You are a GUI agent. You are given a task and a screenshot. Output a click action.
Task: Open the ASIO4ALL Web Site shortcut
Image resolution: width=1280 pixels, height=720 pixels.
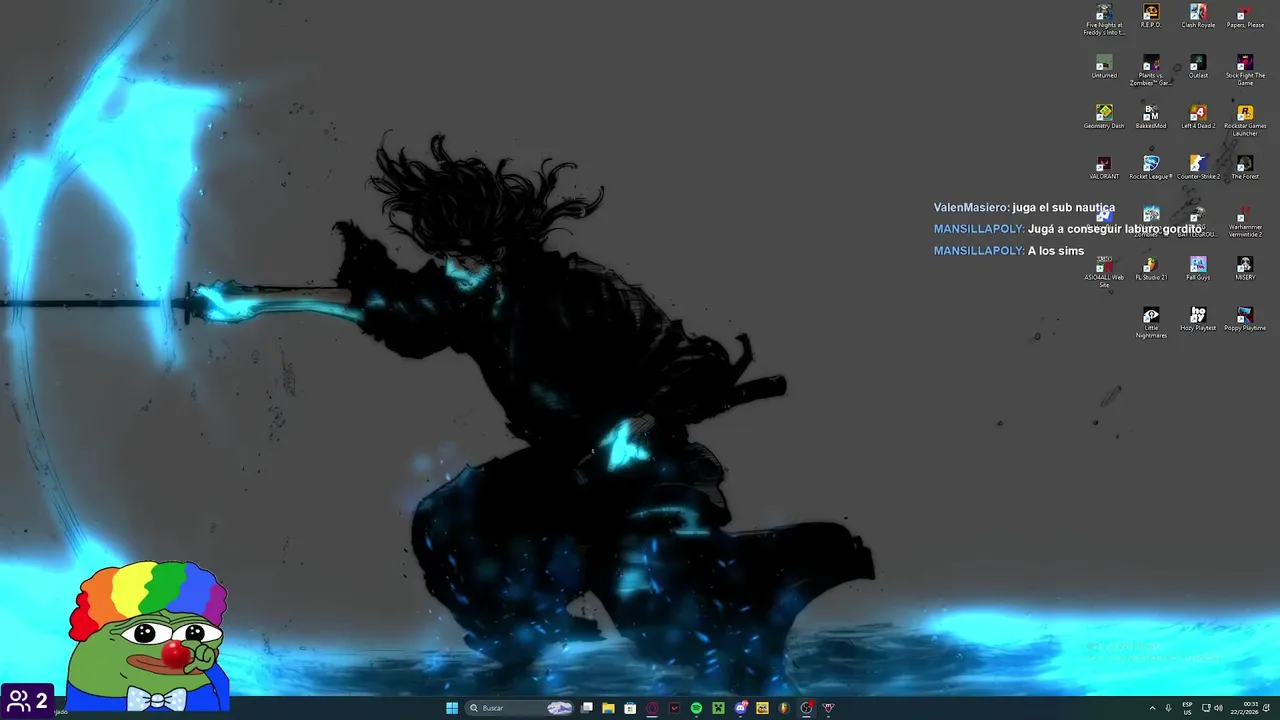click(1104, 272)
